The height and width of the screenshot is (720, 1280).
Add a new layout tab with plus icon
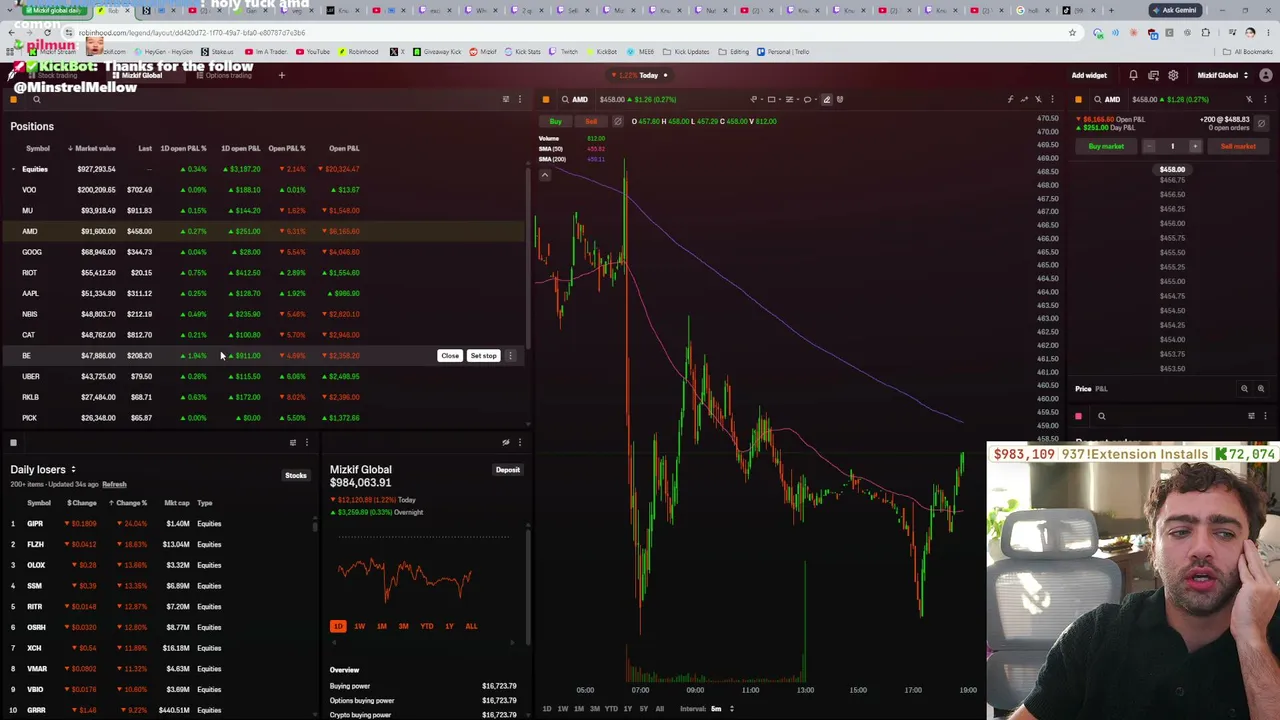282,75
